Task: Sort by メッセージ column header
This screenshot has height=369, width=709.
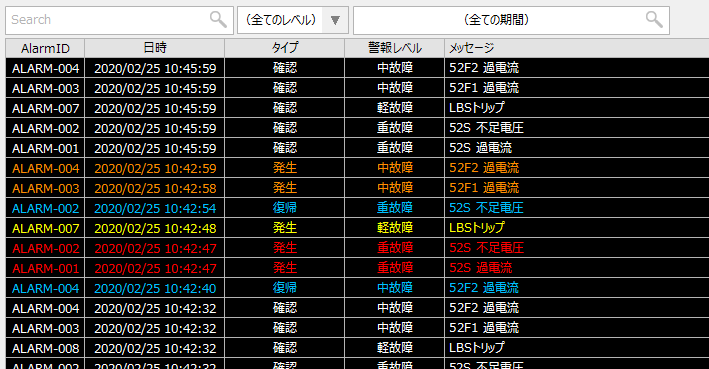Action: click(x=577, y=48)
